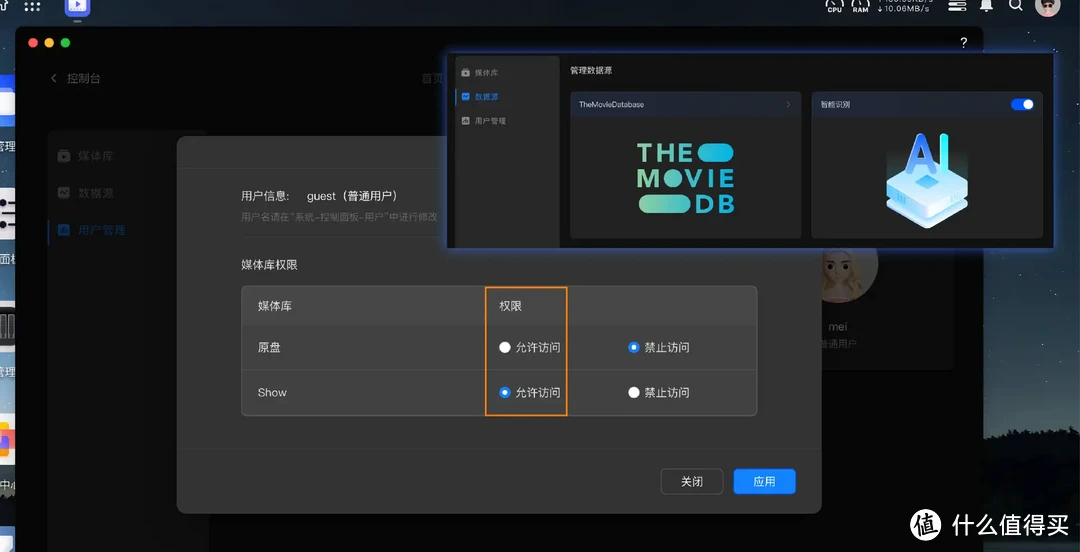
Task: Toggle the 智能识别 switch off
Action: 1022,105
